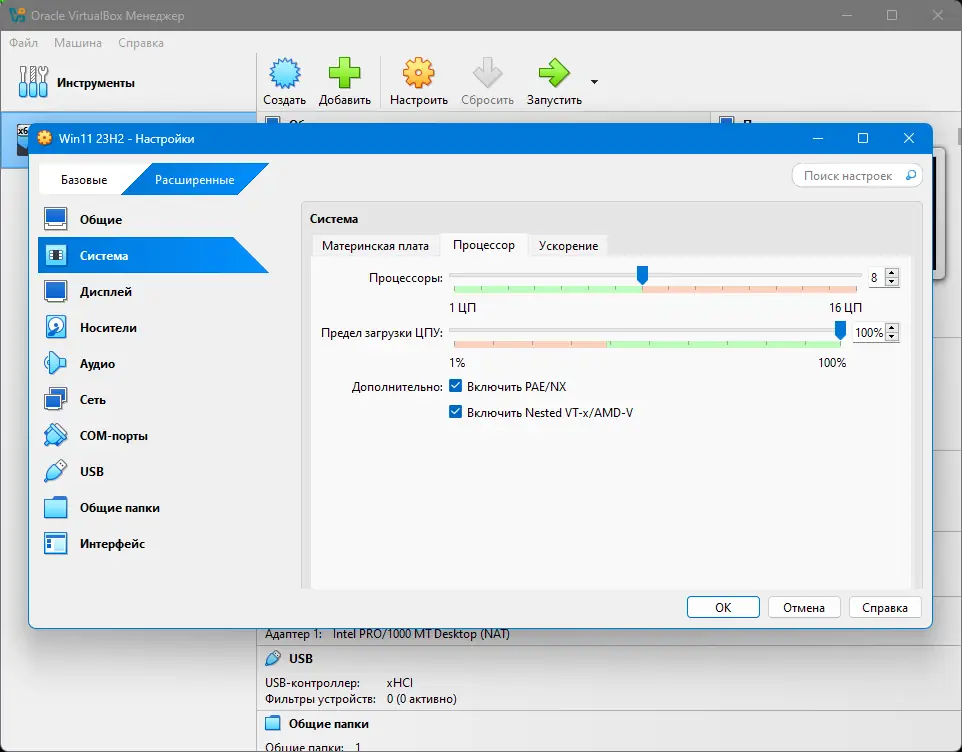Open the Сеть network category
The width and height of the screenshot is (962, 752).
pos(153,399)
